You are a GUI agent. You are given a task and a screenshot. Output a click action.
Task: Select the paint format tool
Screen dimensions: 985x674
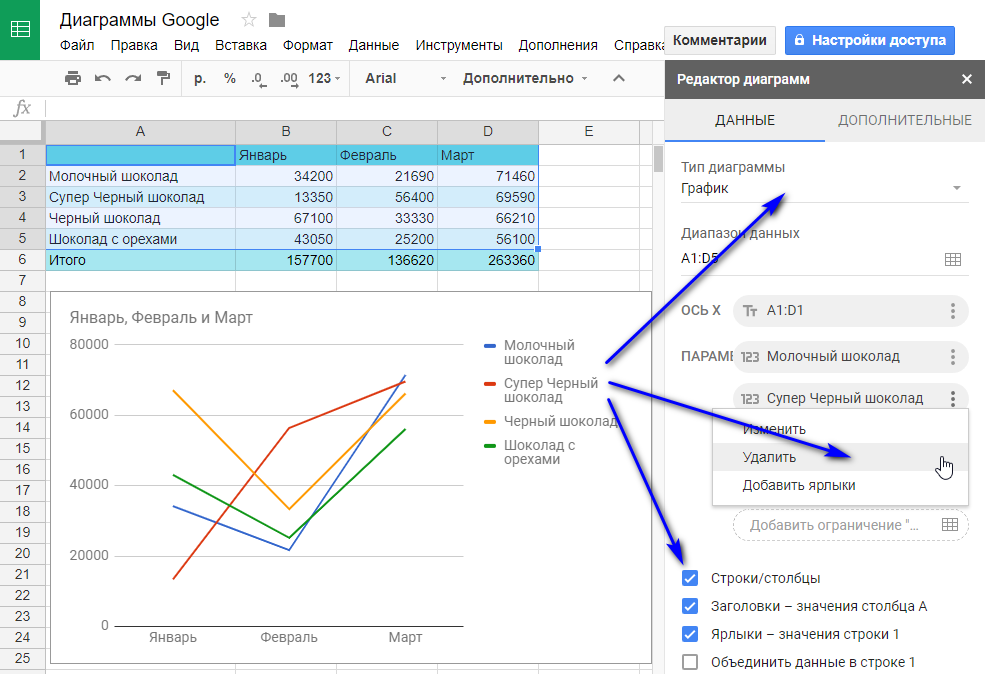163,79
